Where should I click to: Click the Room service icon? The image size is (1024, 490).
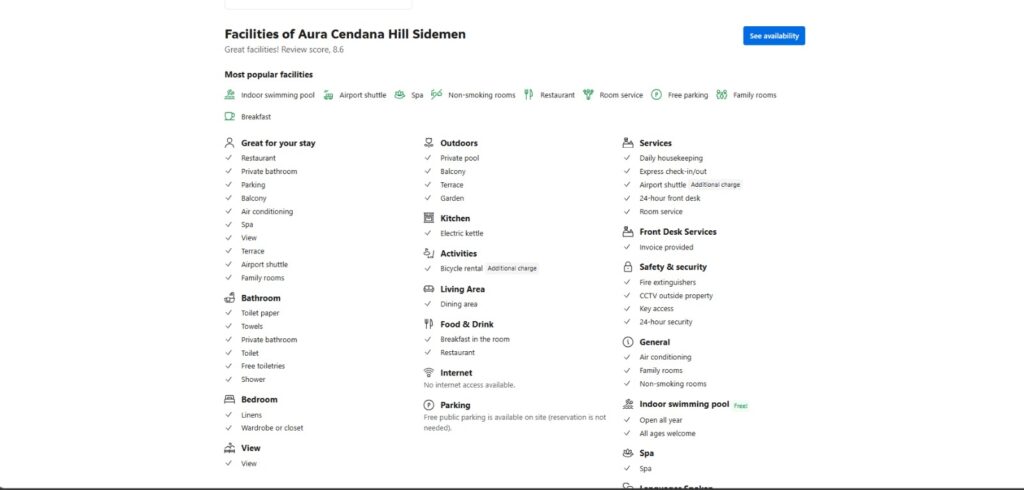[589, 95]
